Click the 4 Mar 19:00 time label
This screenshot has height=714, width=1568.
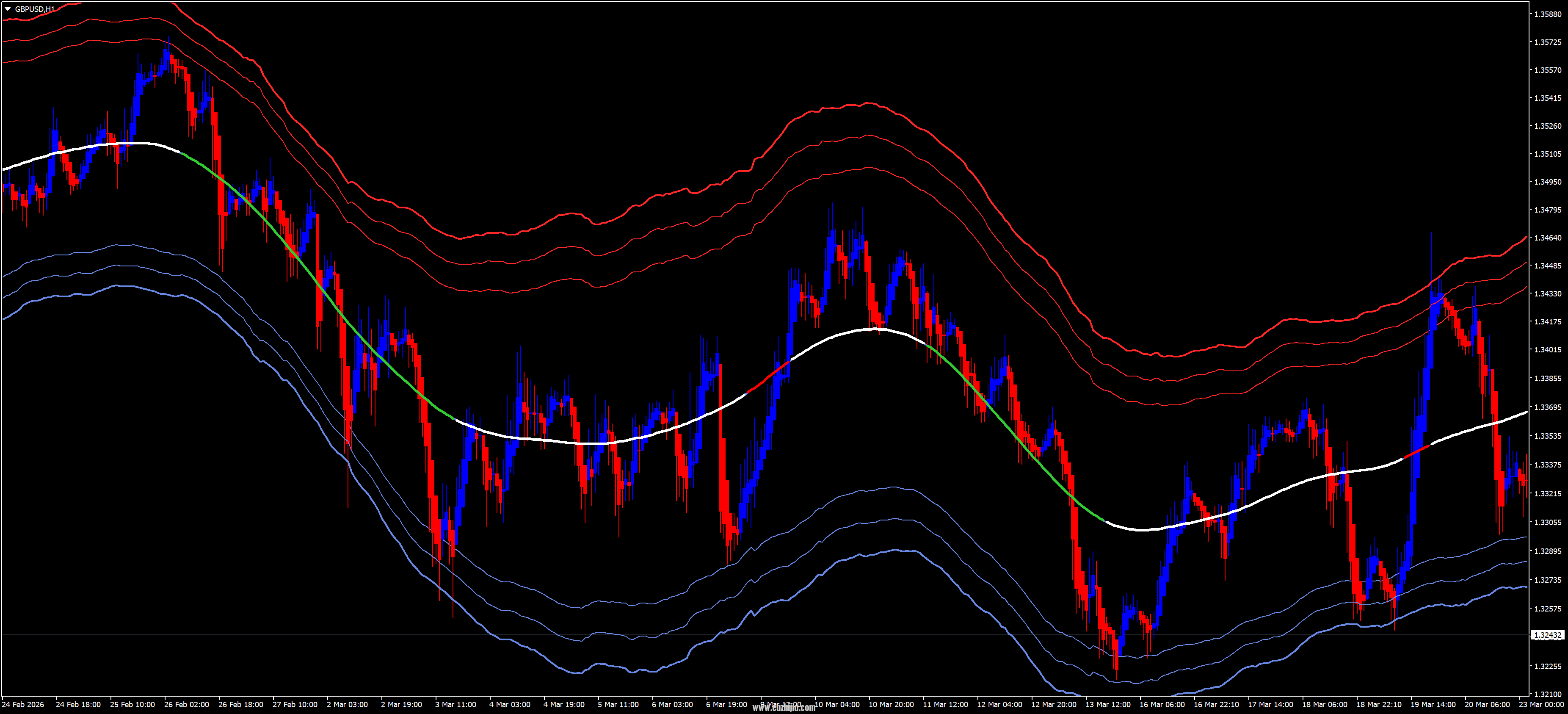pos(564,704)
